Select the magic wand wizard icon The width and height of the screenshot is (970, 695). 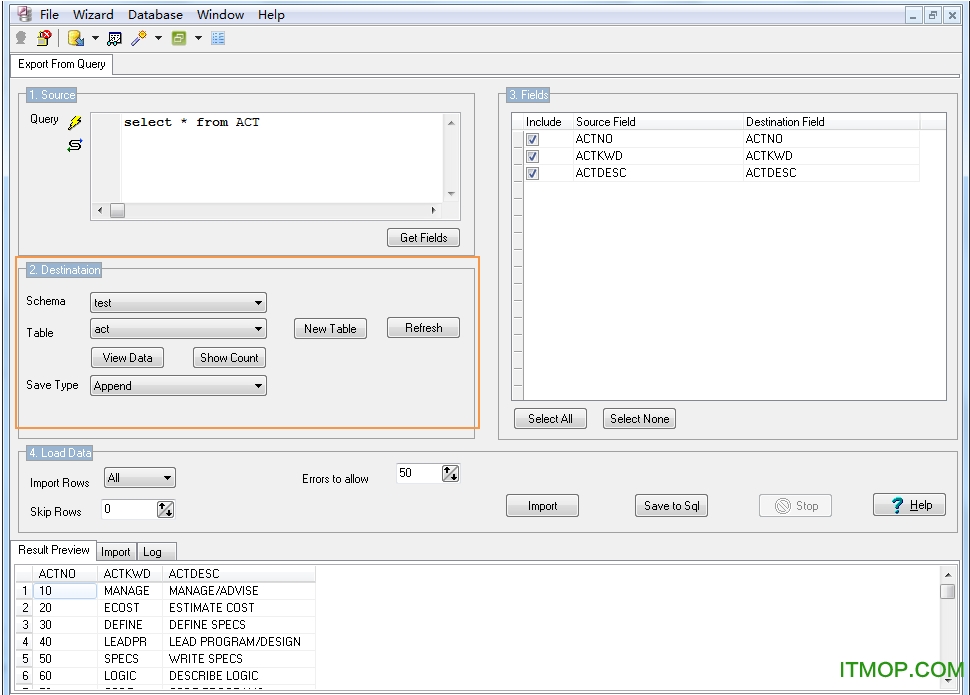(x=139, y=37)
